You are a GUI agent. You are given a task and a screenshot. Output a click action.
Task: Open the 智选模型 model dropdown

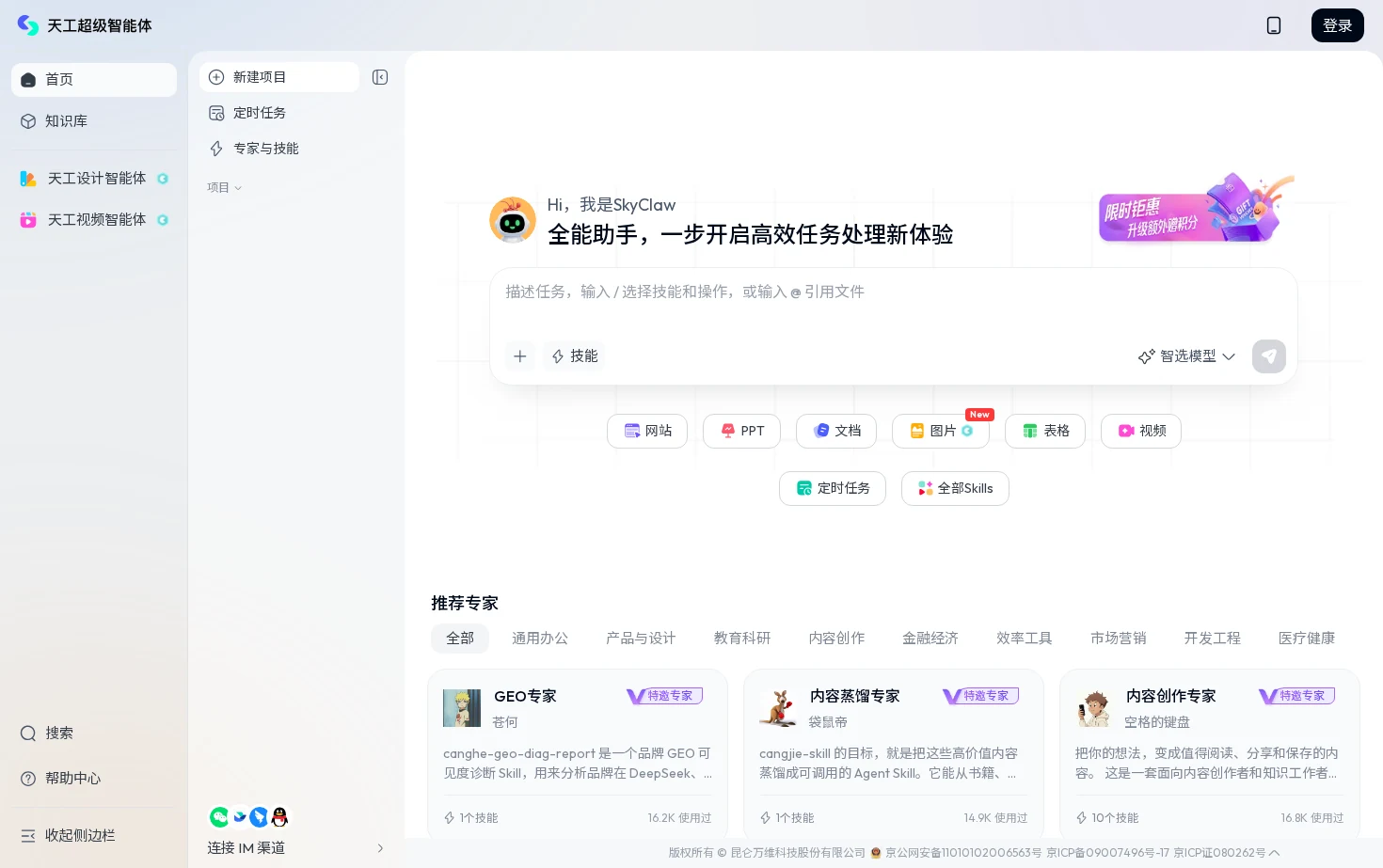coord(1186,356)
